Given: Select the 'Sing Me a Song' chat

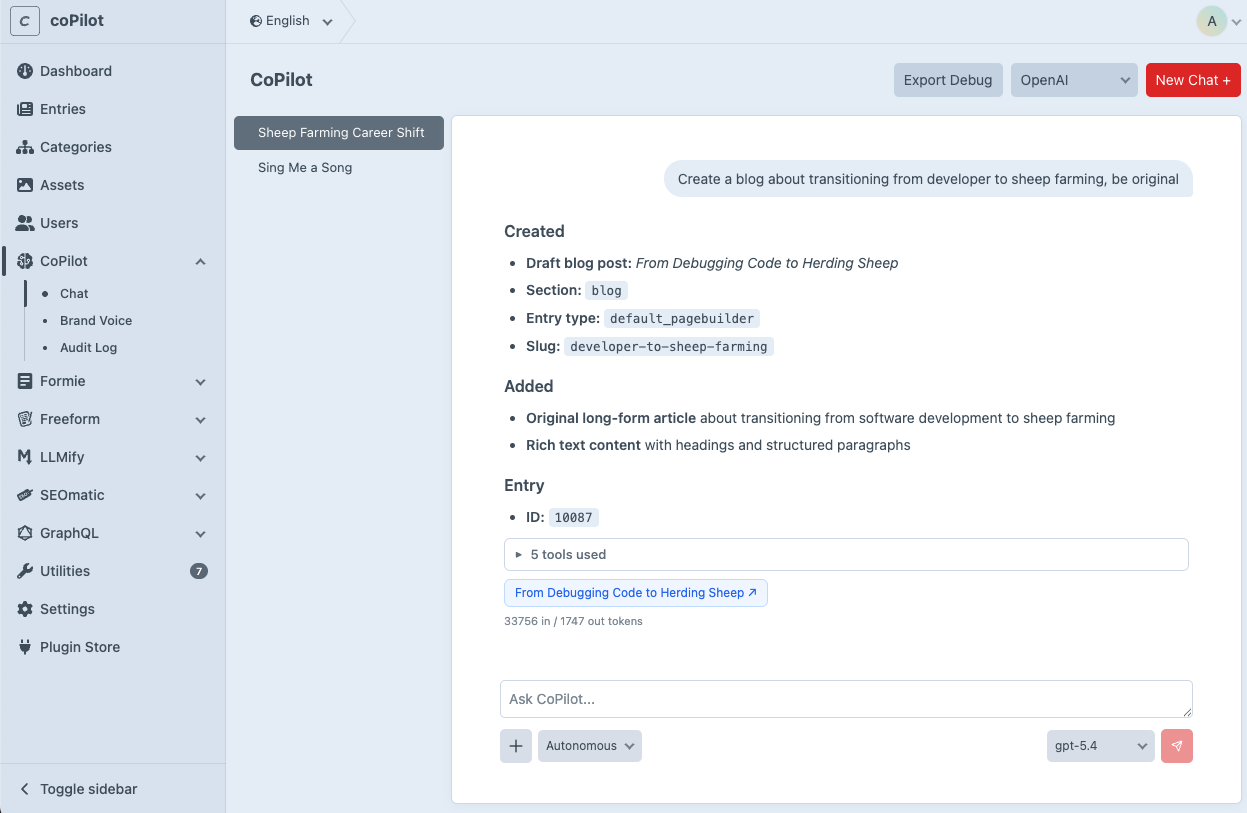Looking at the screenshot, I should (x=305, y=168).
